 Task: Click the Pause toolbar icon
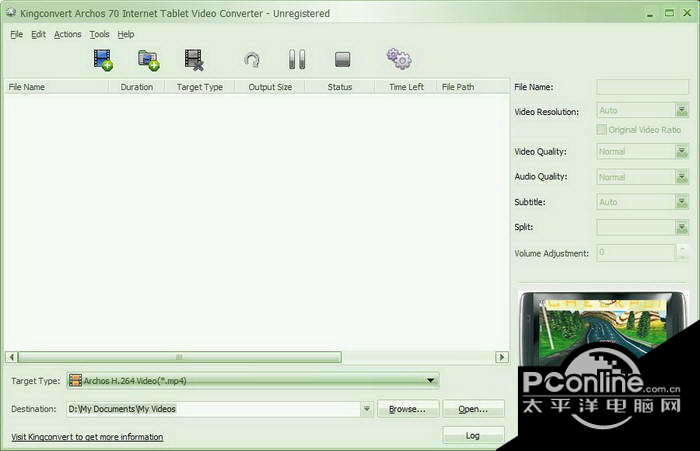click(x=297, y=59)
